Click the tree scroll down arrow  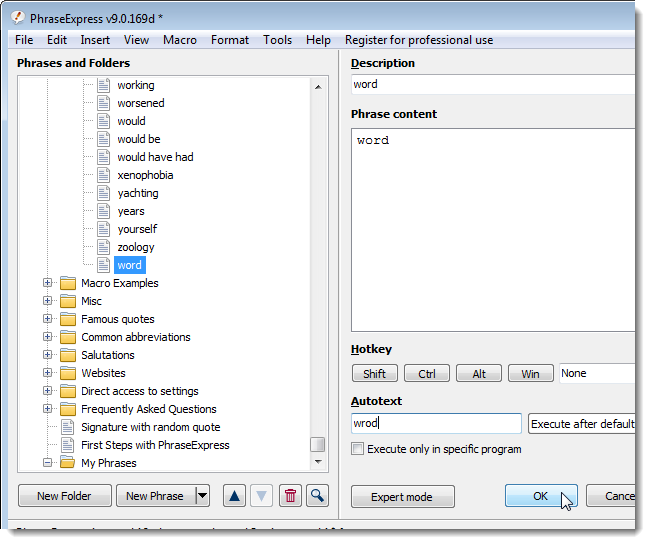coord(318,461)
